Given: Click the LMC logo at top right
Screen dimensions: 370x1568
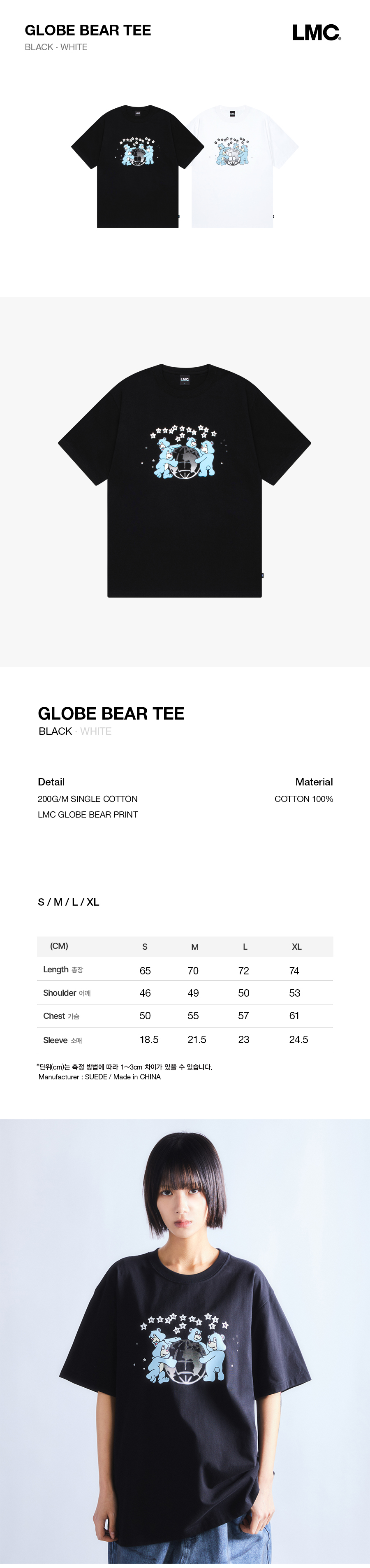Looking at the screenshot, I should click(317, 33).
